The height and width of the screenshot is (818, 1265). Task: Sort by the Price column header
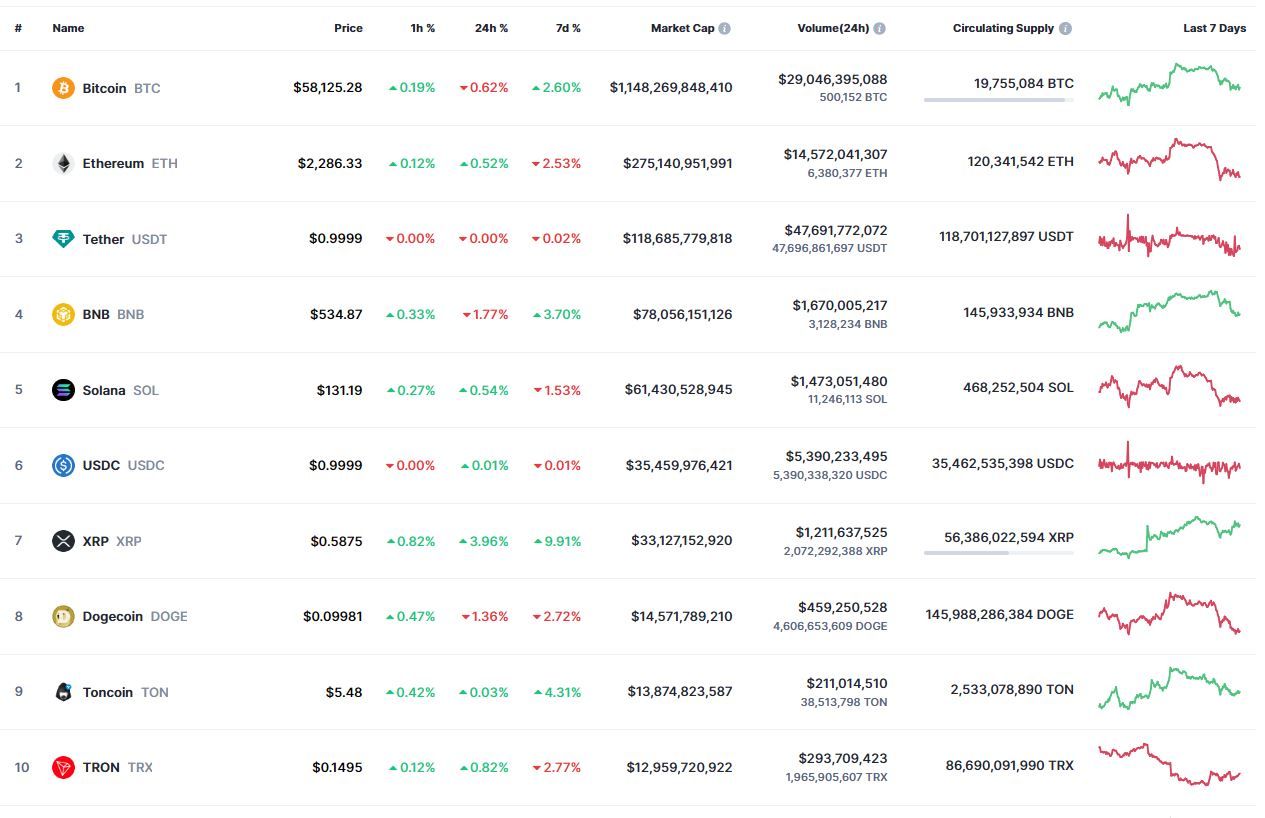(348, 28)
